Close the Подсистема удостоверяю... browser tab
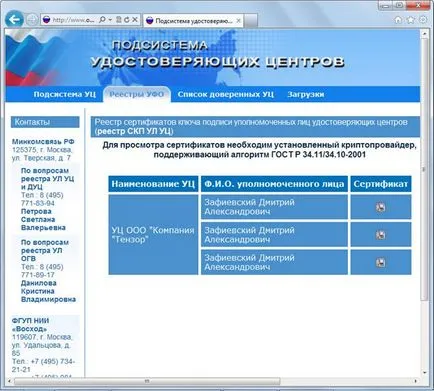Image resolution: width=434 pixels, height=391 pixels. point(238,21)
